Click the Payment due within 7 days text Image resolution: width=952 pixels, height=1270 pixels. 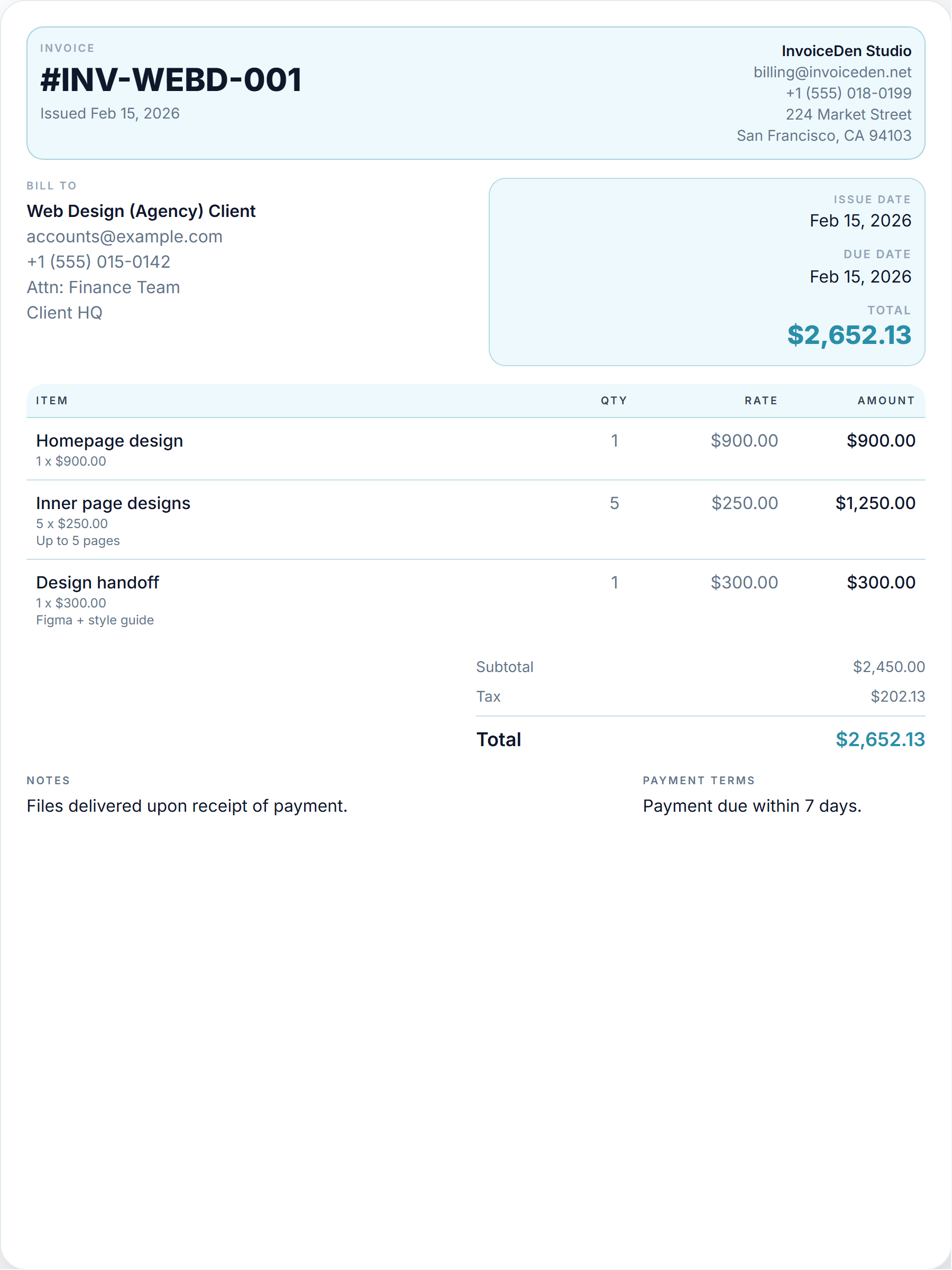pyautogui.click(x=752, y=806)
